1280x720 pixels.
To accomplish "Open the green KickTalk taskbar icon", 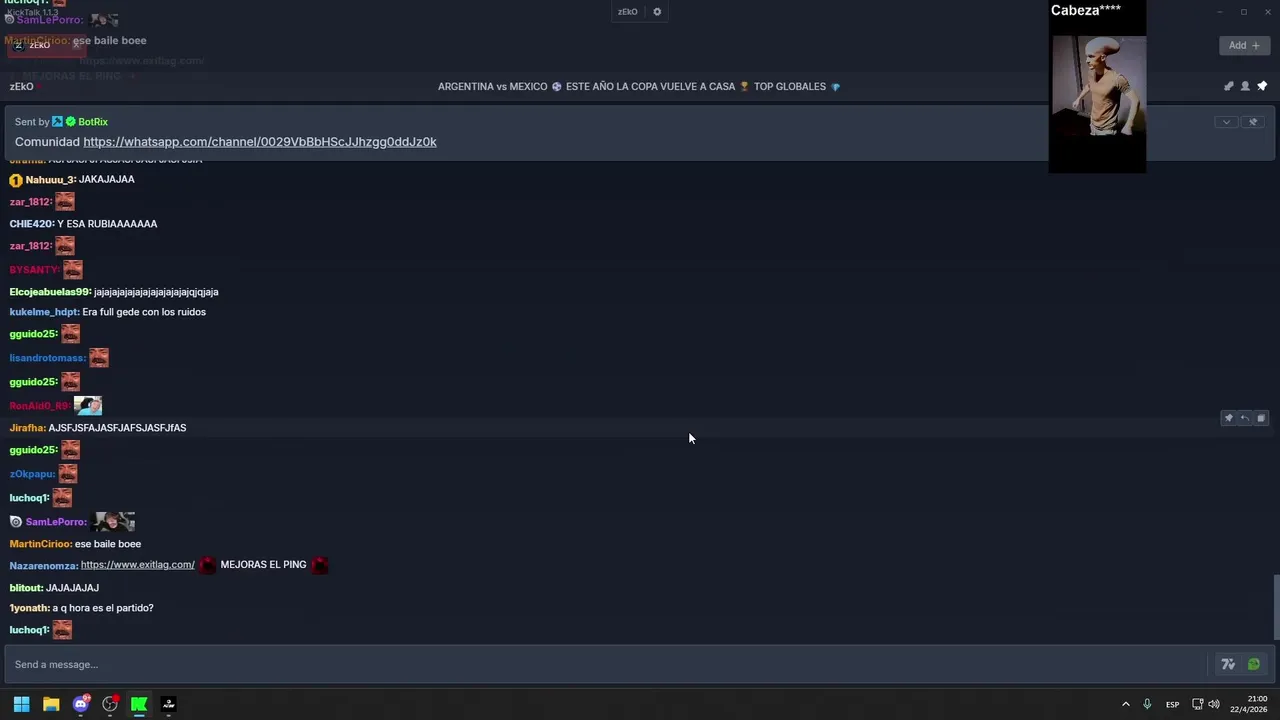I will pos(139,704).
